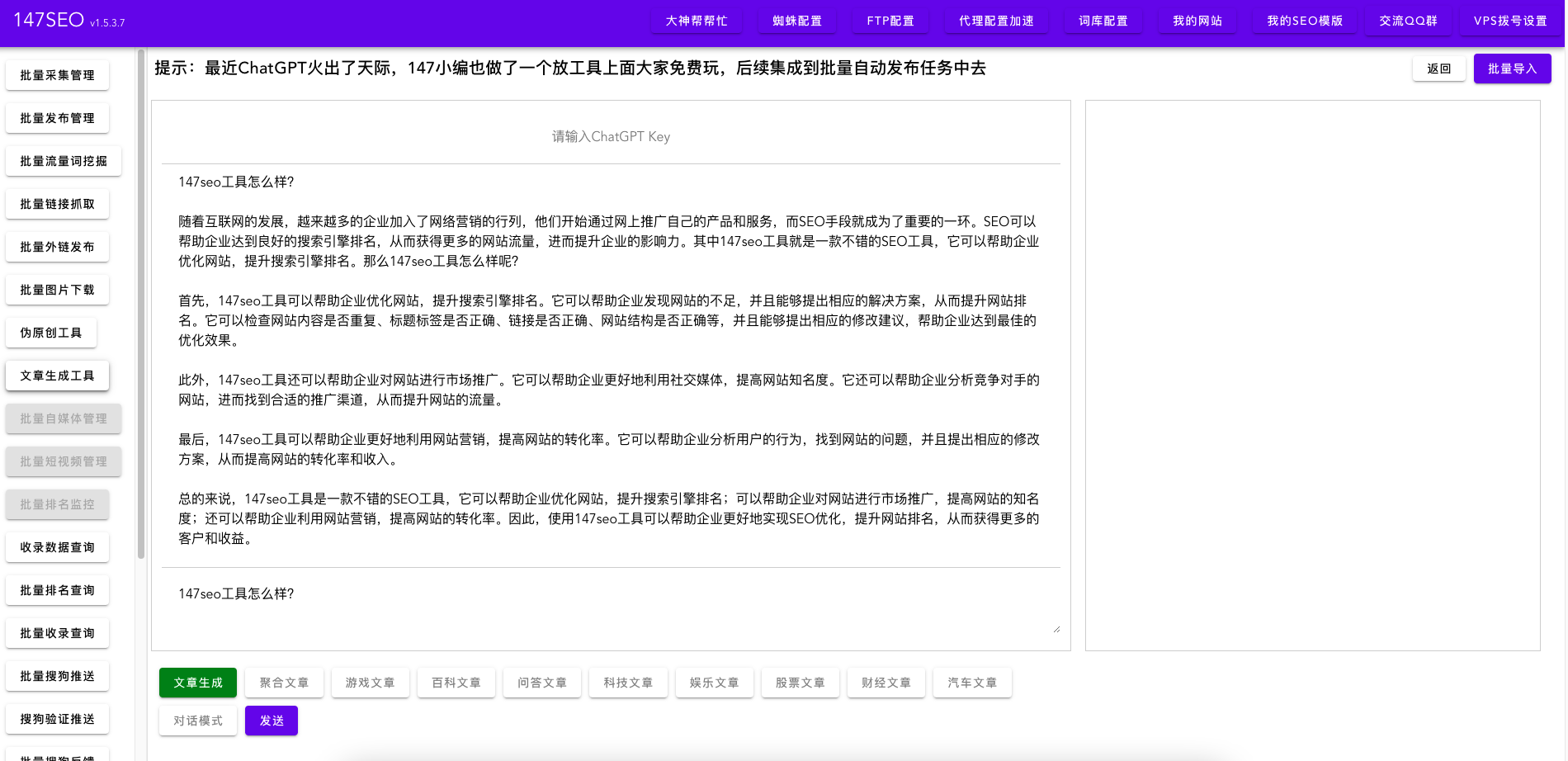Screen dimensions: 1568x761
Task: Select the 百科文章 category
Action: pyautogui.click(x=456, y=683)
